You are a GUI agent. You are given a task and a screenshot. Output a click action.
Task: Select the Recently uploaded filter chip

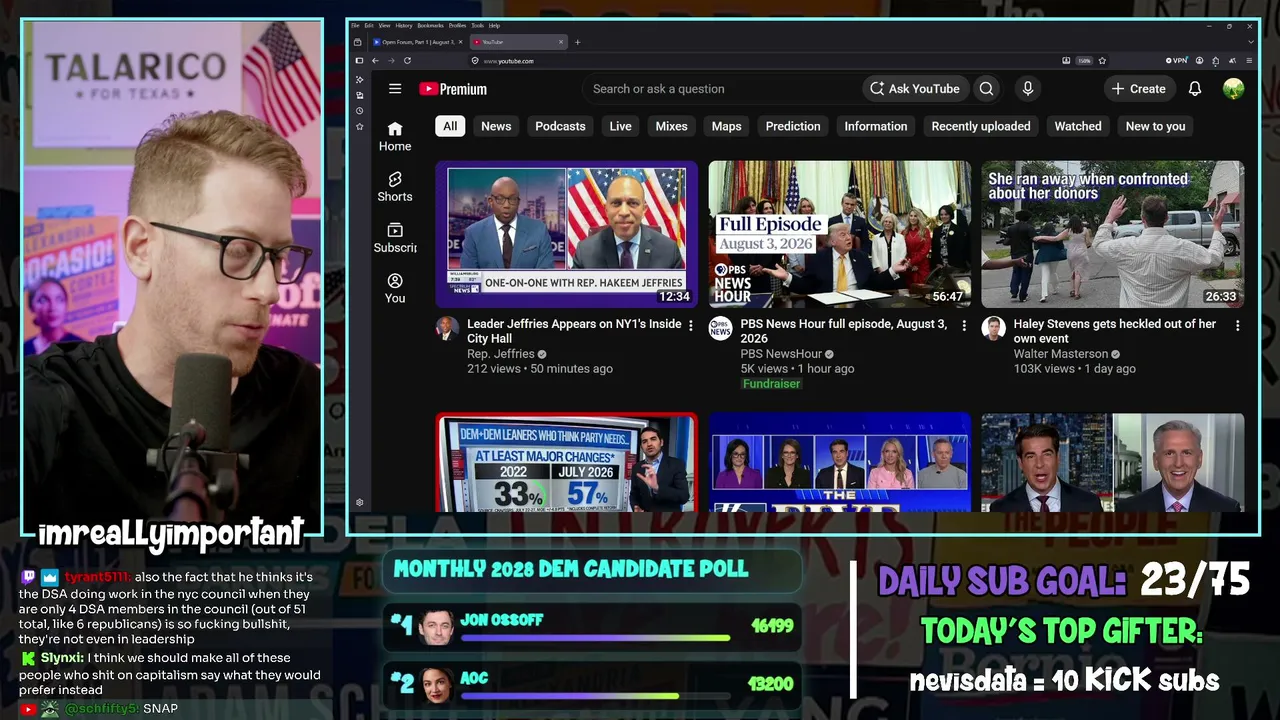click(x=981, y=126)
